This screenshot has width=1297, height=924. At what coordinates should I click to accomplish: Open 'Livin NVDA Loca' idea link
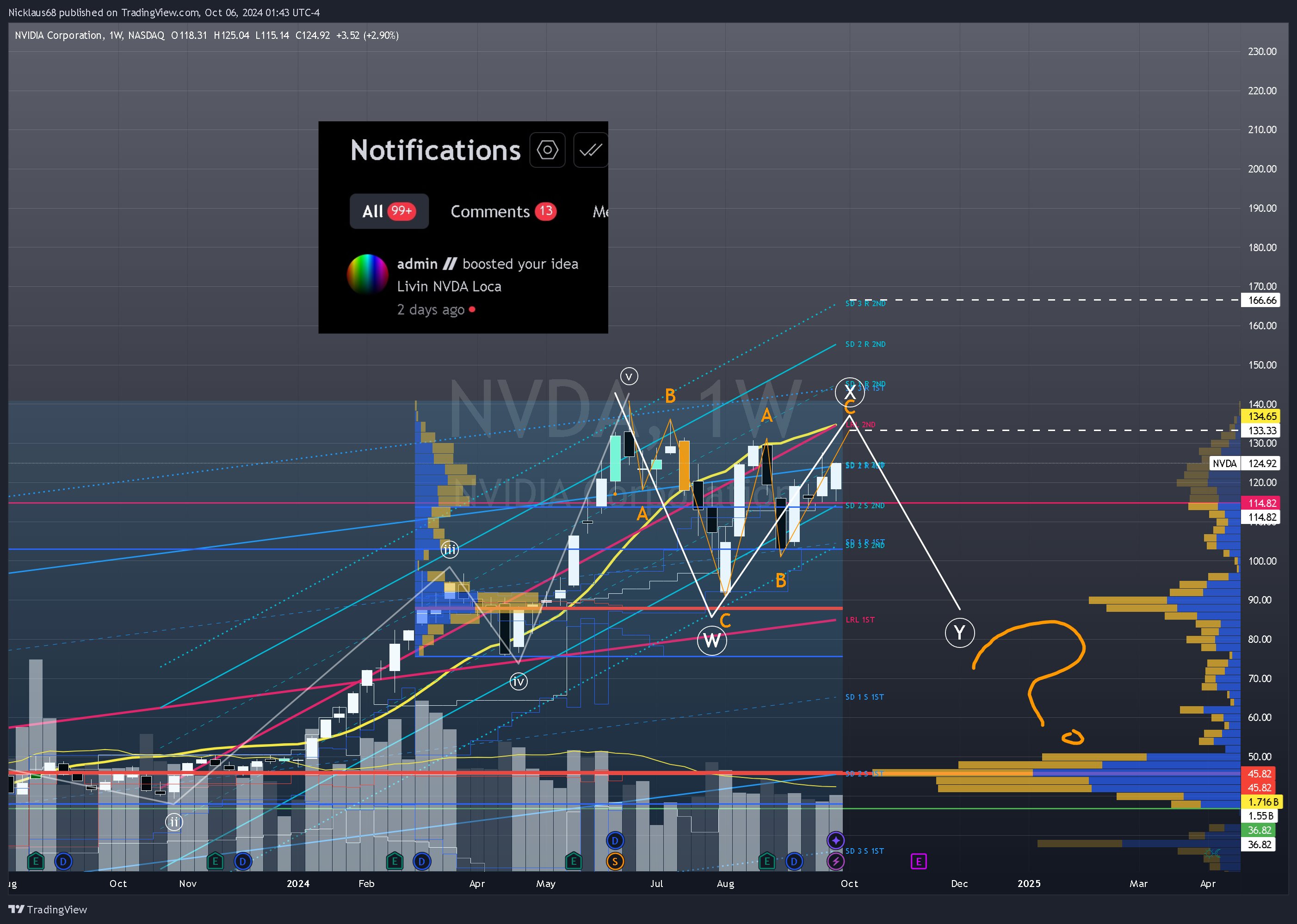(450, 286)
